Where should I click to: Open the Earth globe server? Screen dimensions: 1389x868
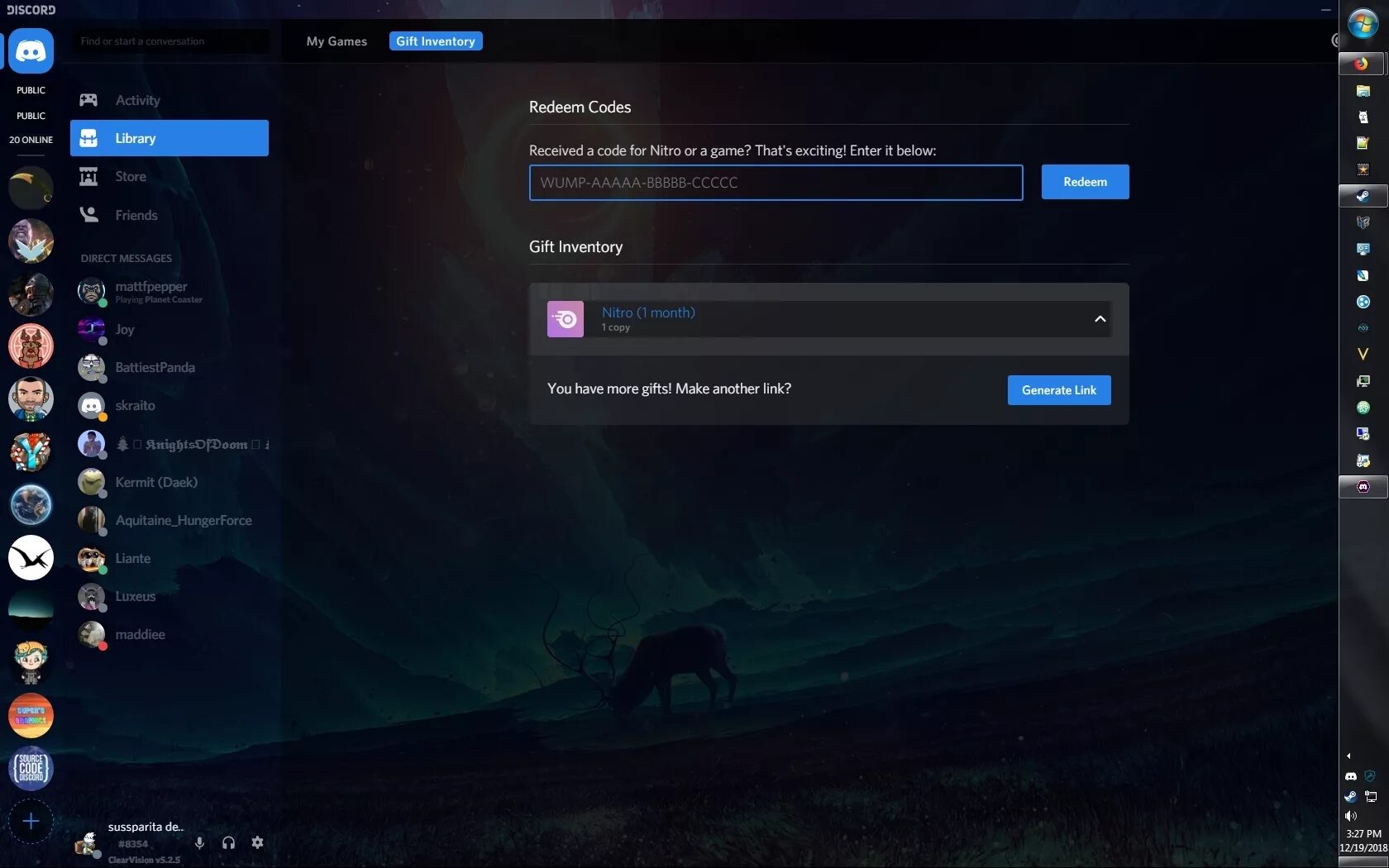(x=31, y=504)
